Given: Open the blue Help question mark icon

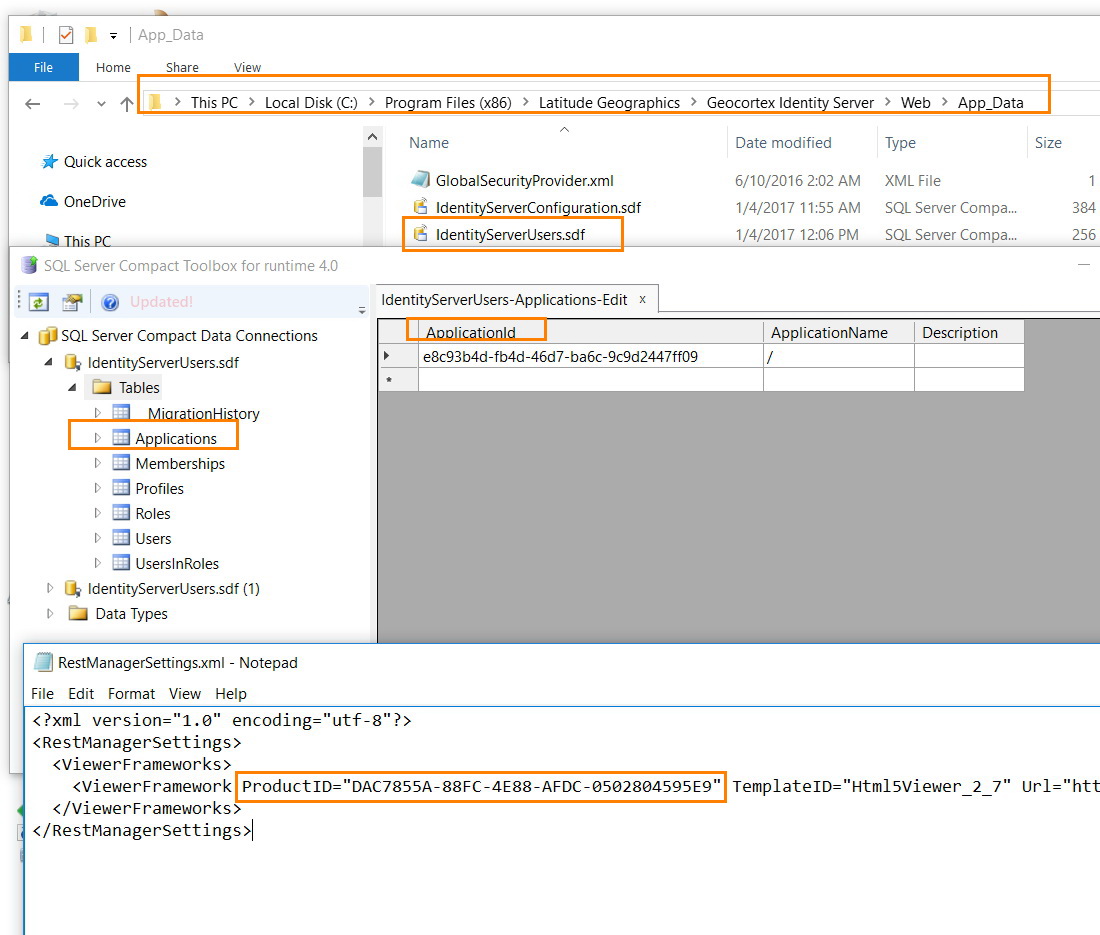Looking at the screenshot, I should click(110, 302).
